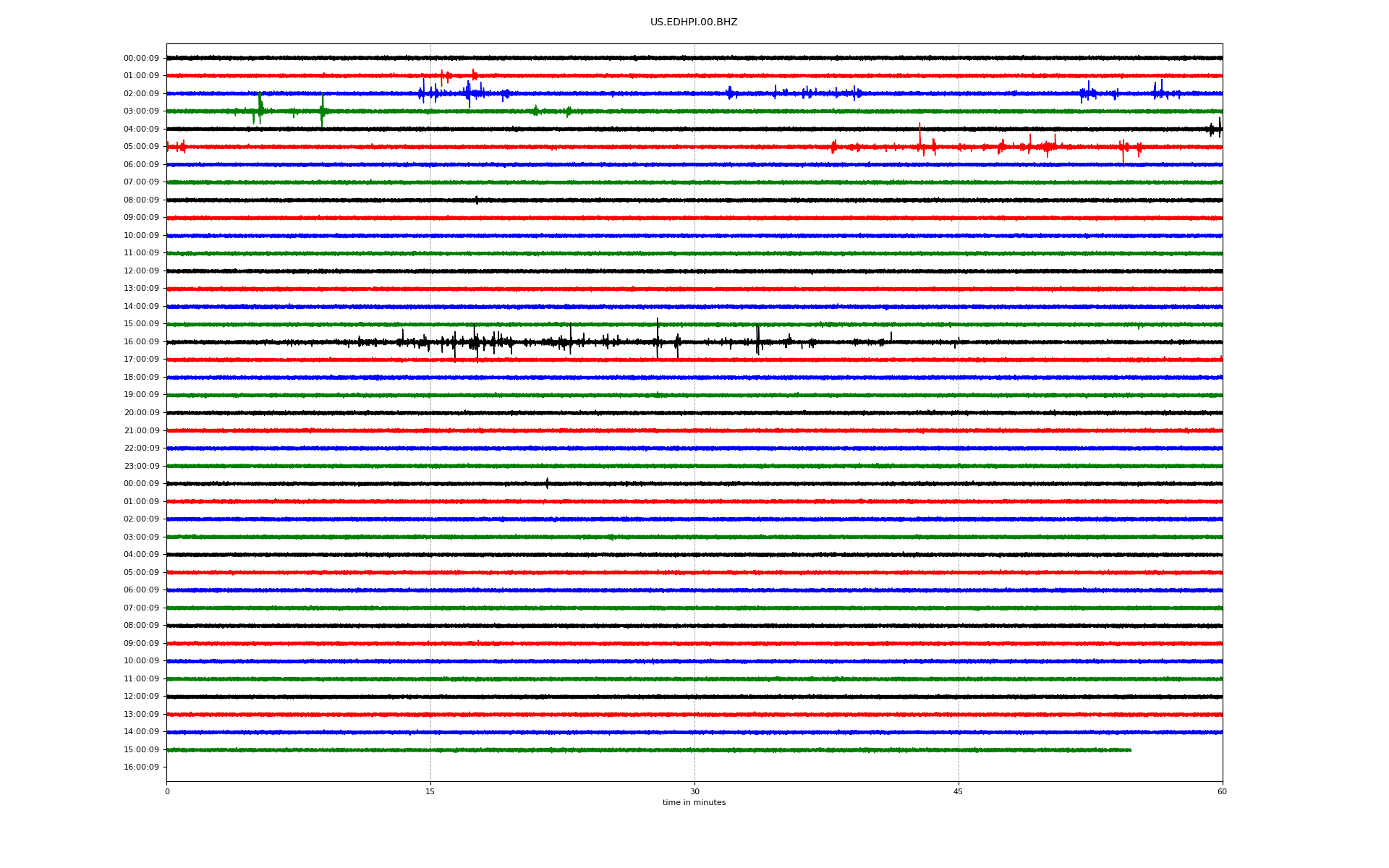Click the x-axis label 'time in minutes'
Screen dimensions: 1389x868
click(x=693, y=803)
